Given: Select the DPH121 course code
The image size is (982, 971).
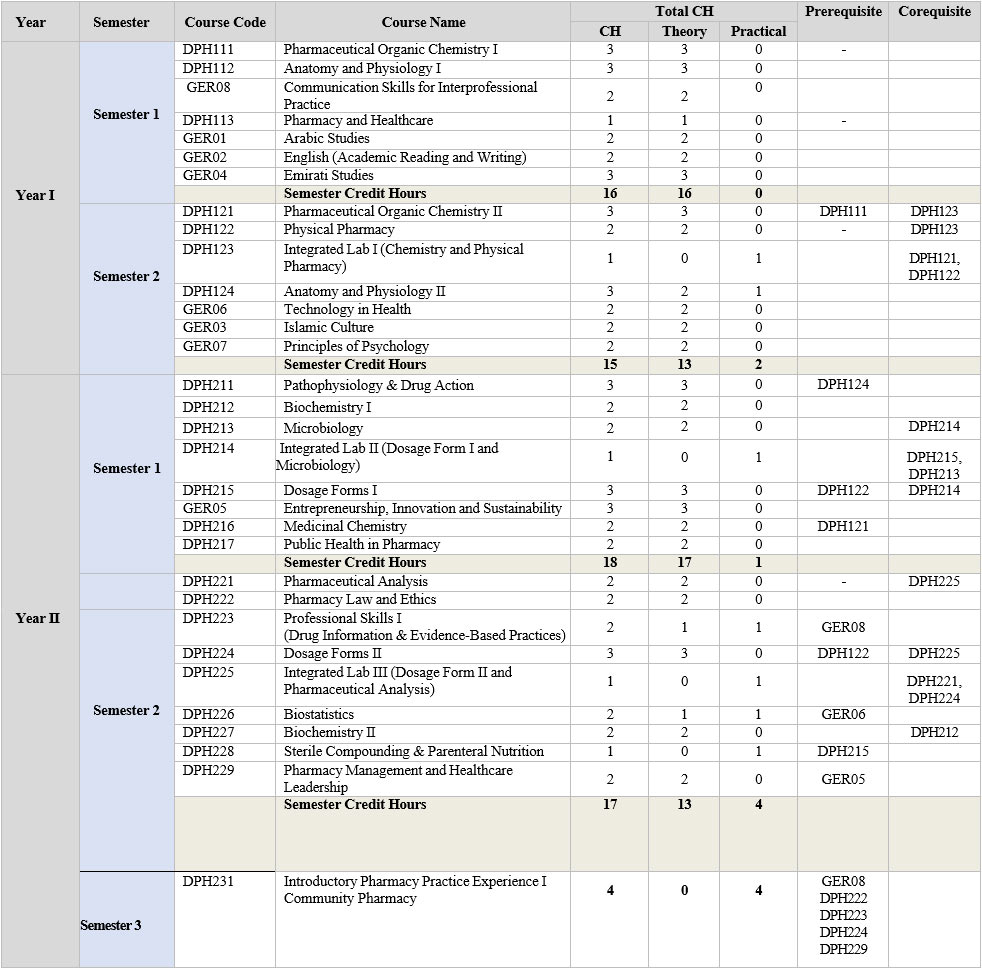Looking at the screenshot, I should 208,212.
